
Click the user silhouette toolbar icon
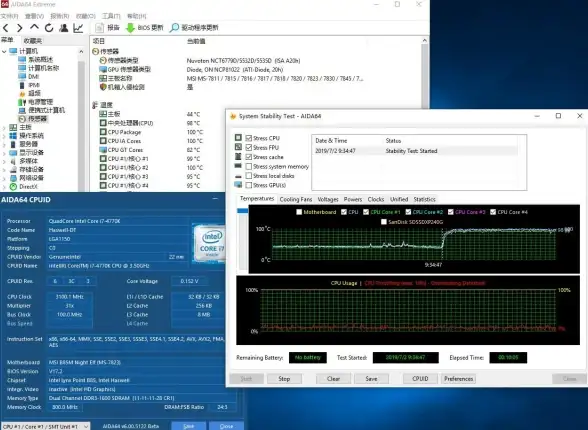pyautogui.click(x=63, y=28)
